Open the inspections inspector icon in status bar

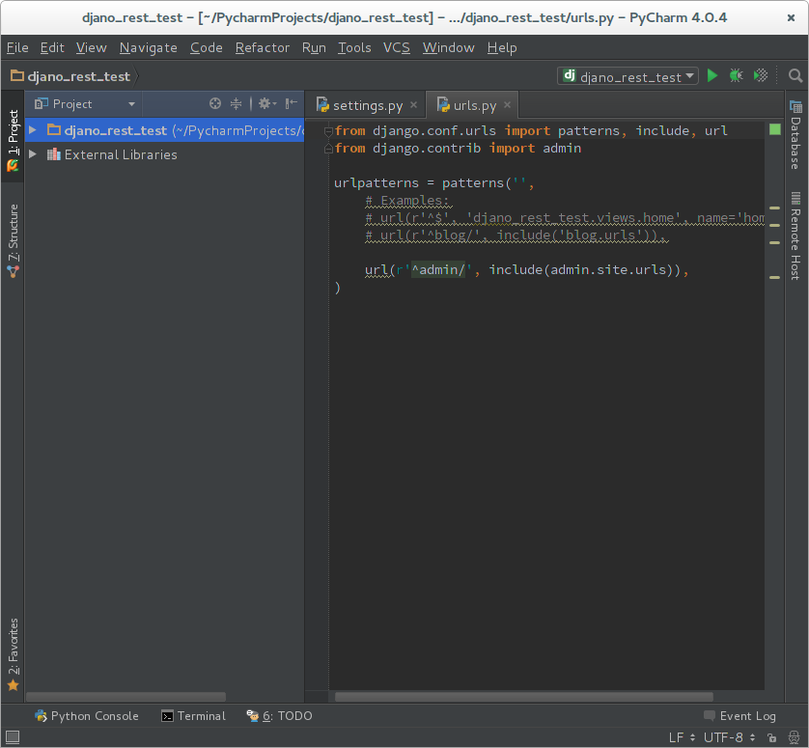pyautogui.click(x=795, y=738)
